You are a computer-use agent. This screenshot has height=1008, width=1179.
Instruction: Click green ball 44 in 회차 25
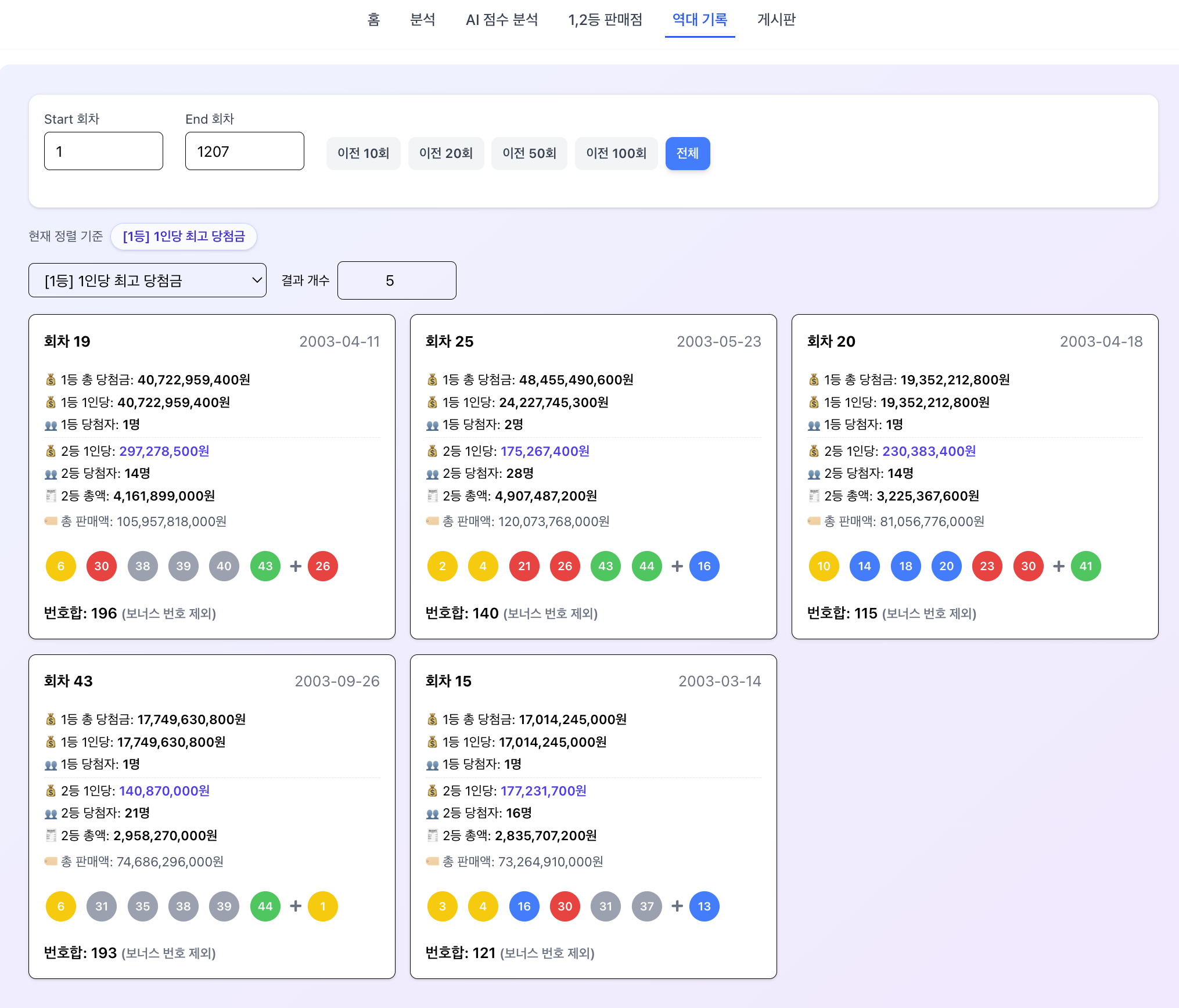[647, 566]
